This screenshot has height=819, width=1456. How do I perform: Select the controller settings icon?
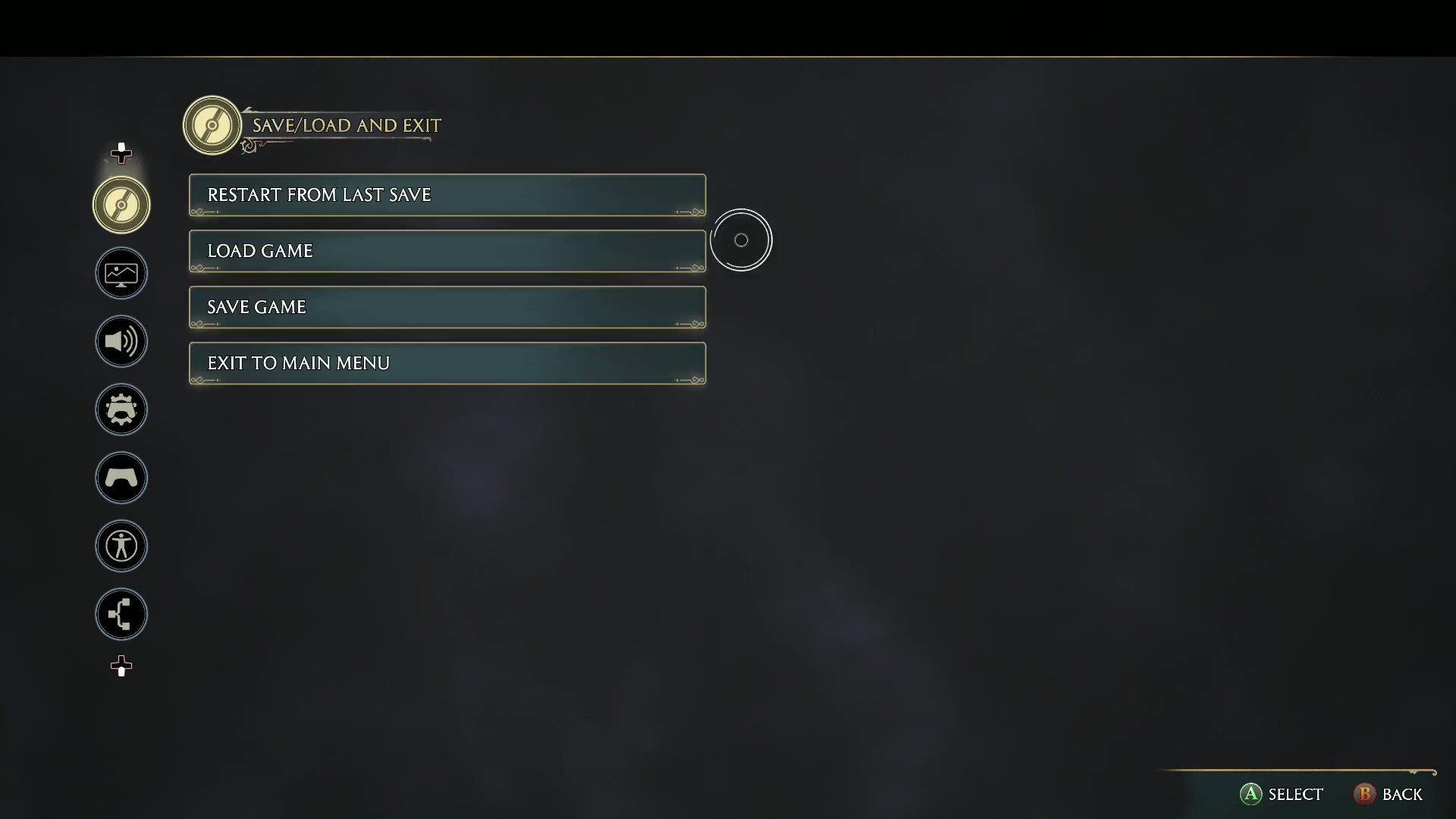click(x=120, y=477)
